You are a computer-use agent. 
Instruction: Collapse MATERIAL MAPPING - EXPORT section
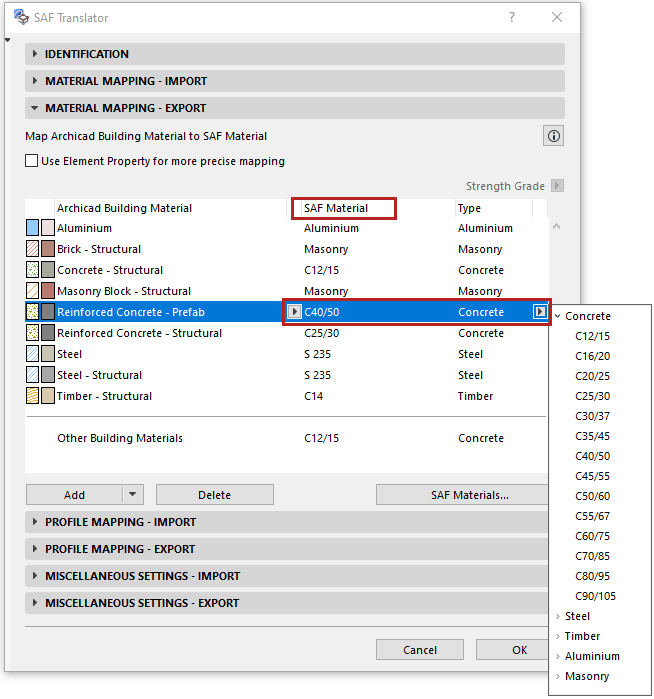(x=295, y=108)
